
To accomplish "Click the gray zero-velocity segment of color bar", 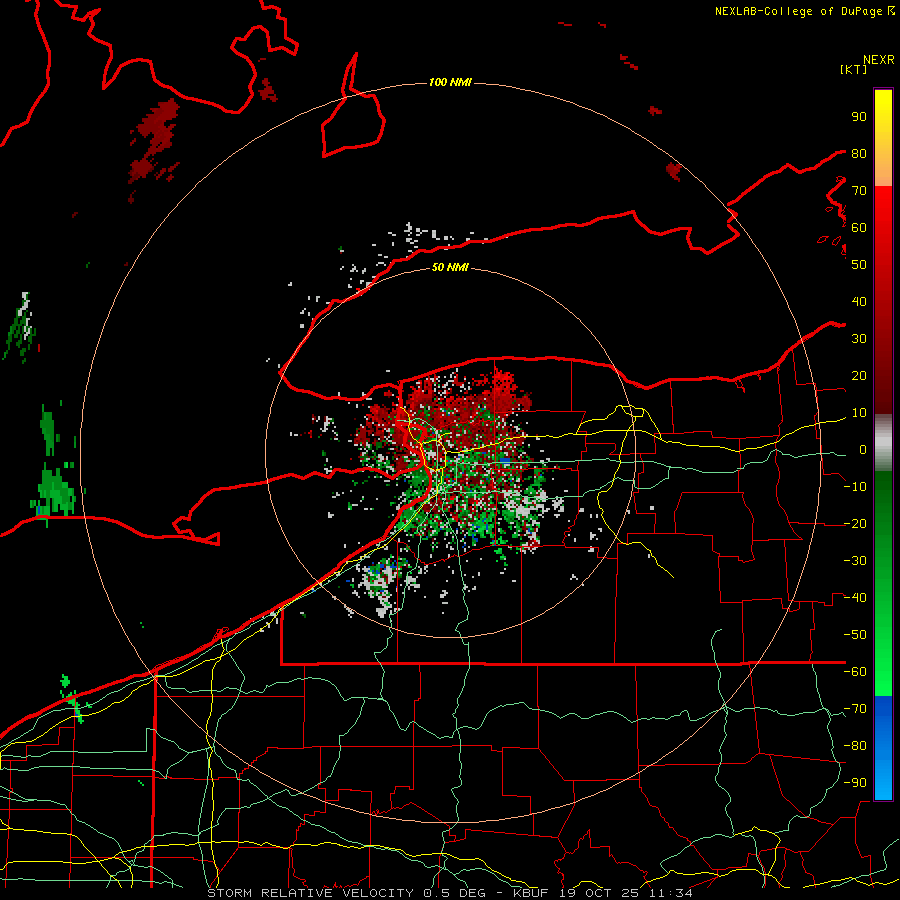I will click(x=883, y=443).
